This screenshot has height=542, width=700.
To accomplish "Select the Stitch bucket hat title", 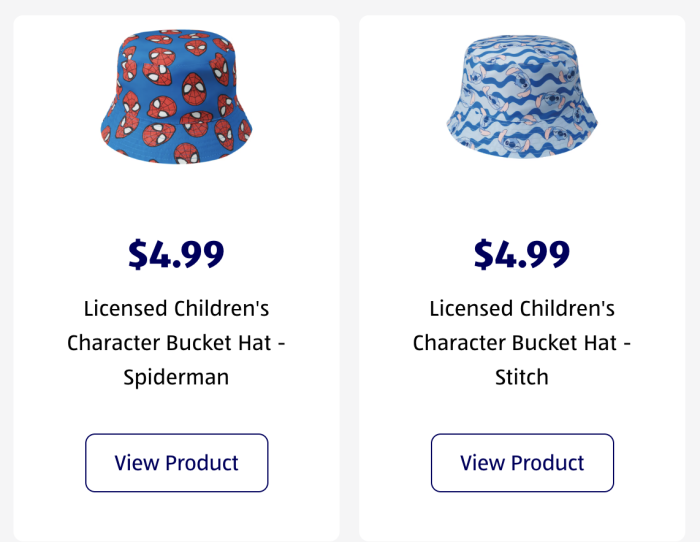I will click(522, 343).
